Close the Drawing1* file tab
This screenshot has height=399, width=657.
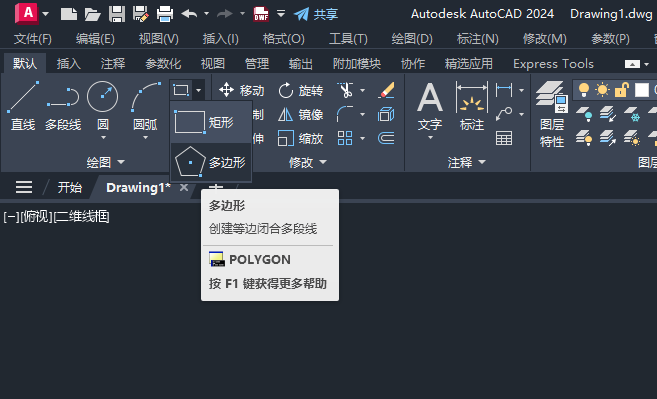click(x=184, y=187)
